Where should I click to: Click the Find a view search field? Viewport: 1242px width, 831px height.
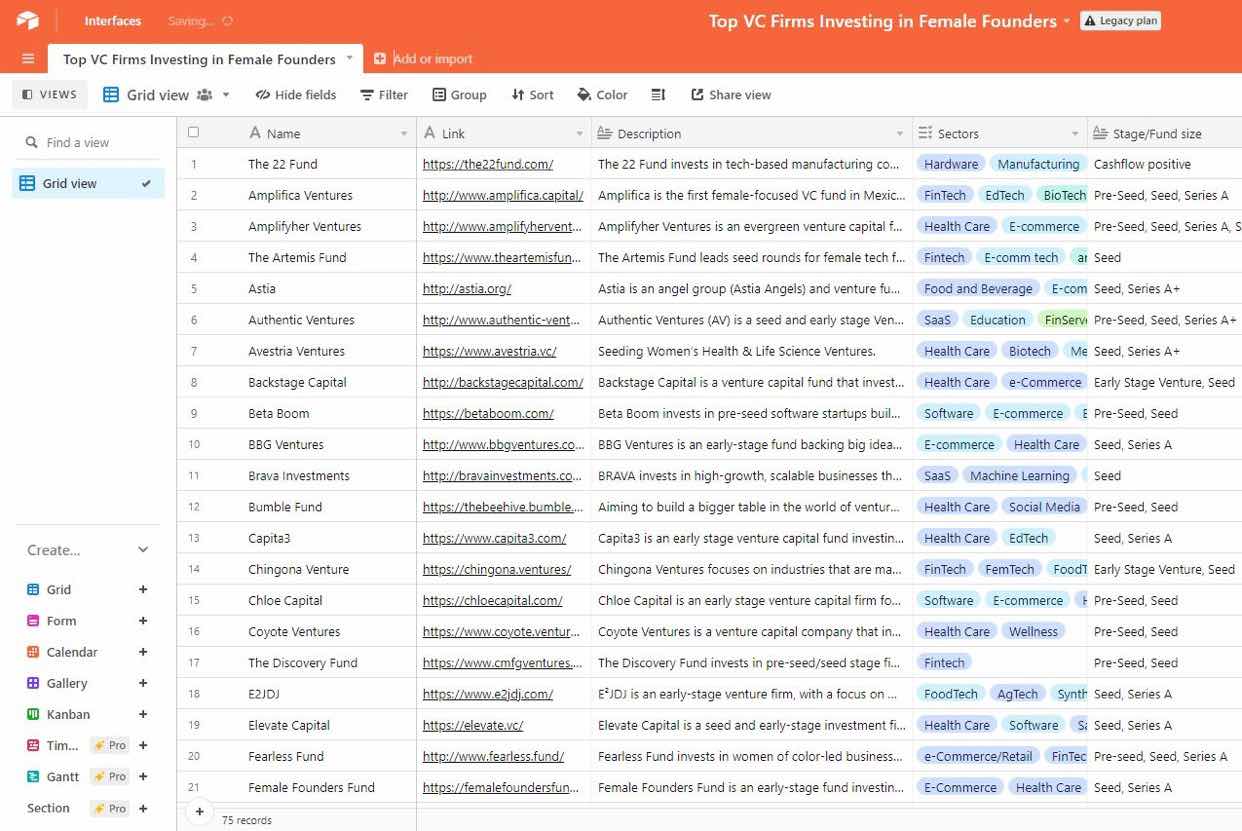tap(88, 143)
